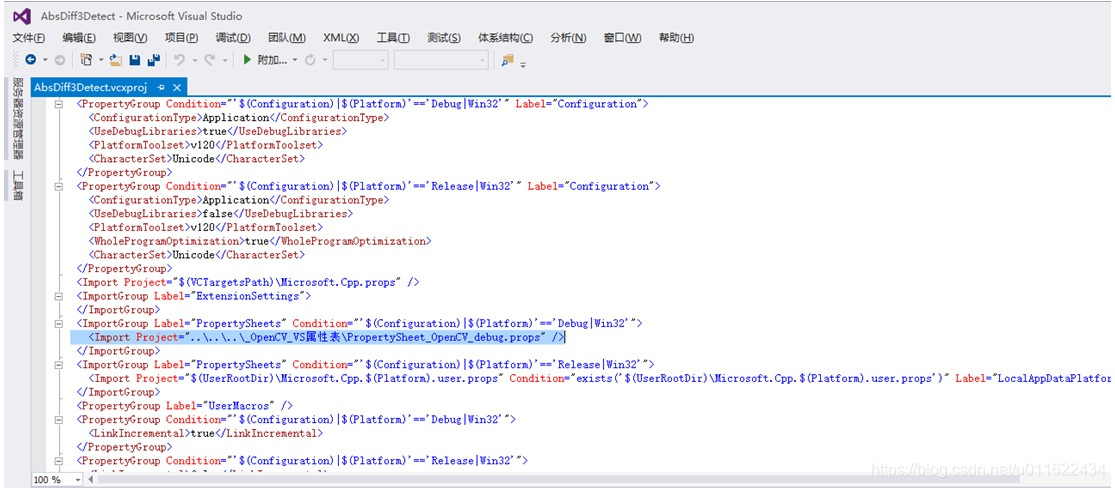Open the 团队(M) menu
The height and width of the screenshot is (488, 1115).
click(287, 38)
